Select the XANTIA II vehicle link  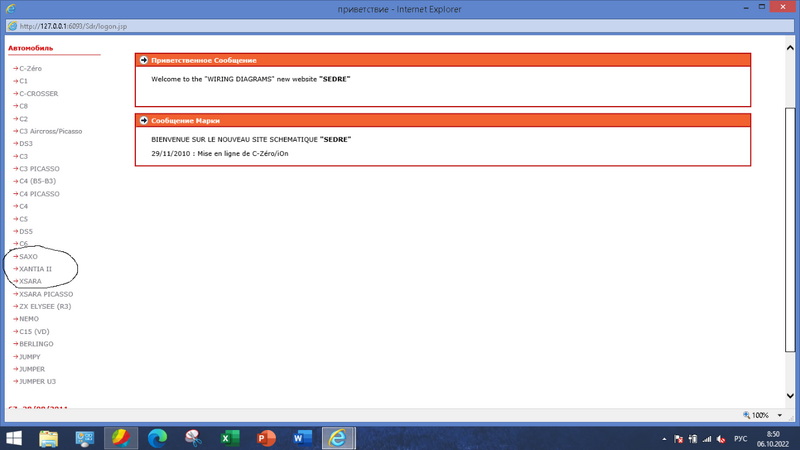click(x=35, y=269)
